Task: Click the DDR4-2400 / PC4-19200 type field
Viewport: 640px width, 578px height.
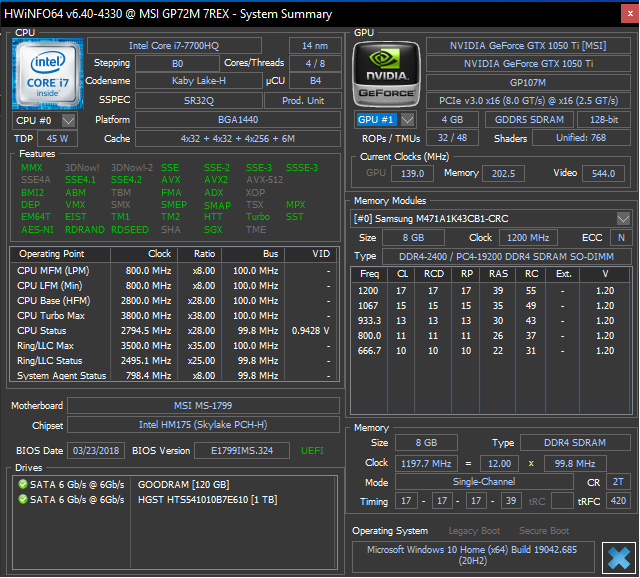Action: point(506,257)
